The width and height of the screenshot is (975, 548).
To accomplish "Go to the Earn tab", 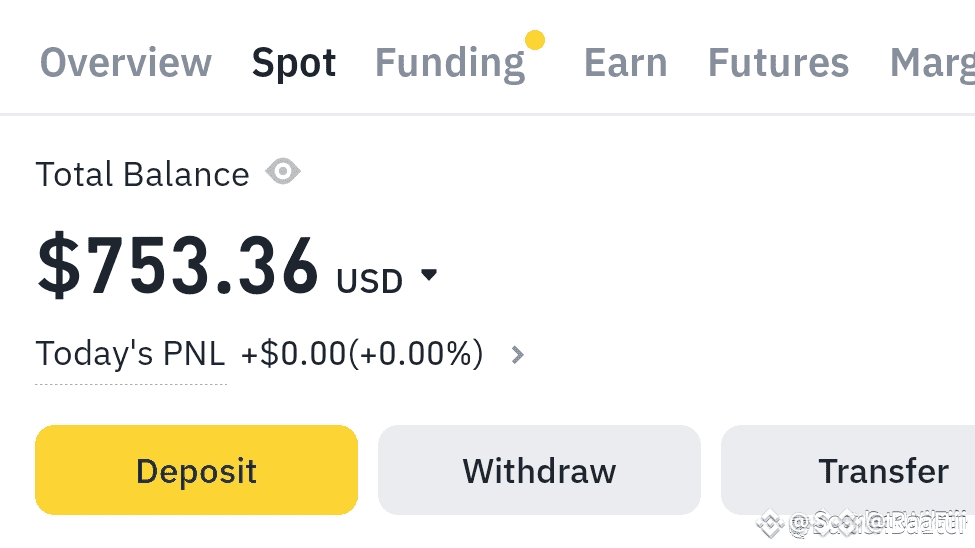I will coord(625,63).
